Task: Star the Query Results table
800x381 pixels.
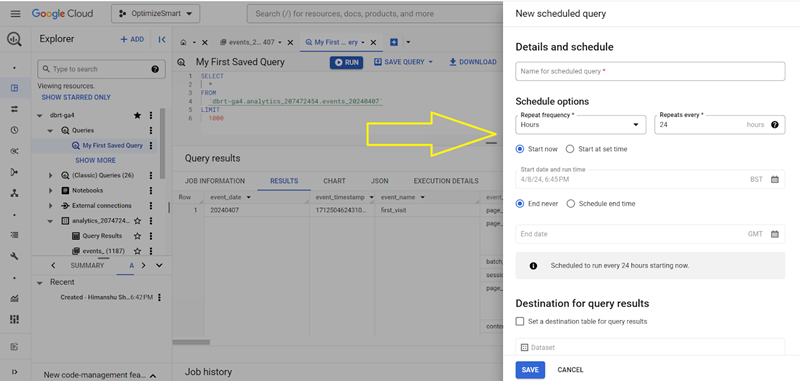Action: click(x=137, y=236)
